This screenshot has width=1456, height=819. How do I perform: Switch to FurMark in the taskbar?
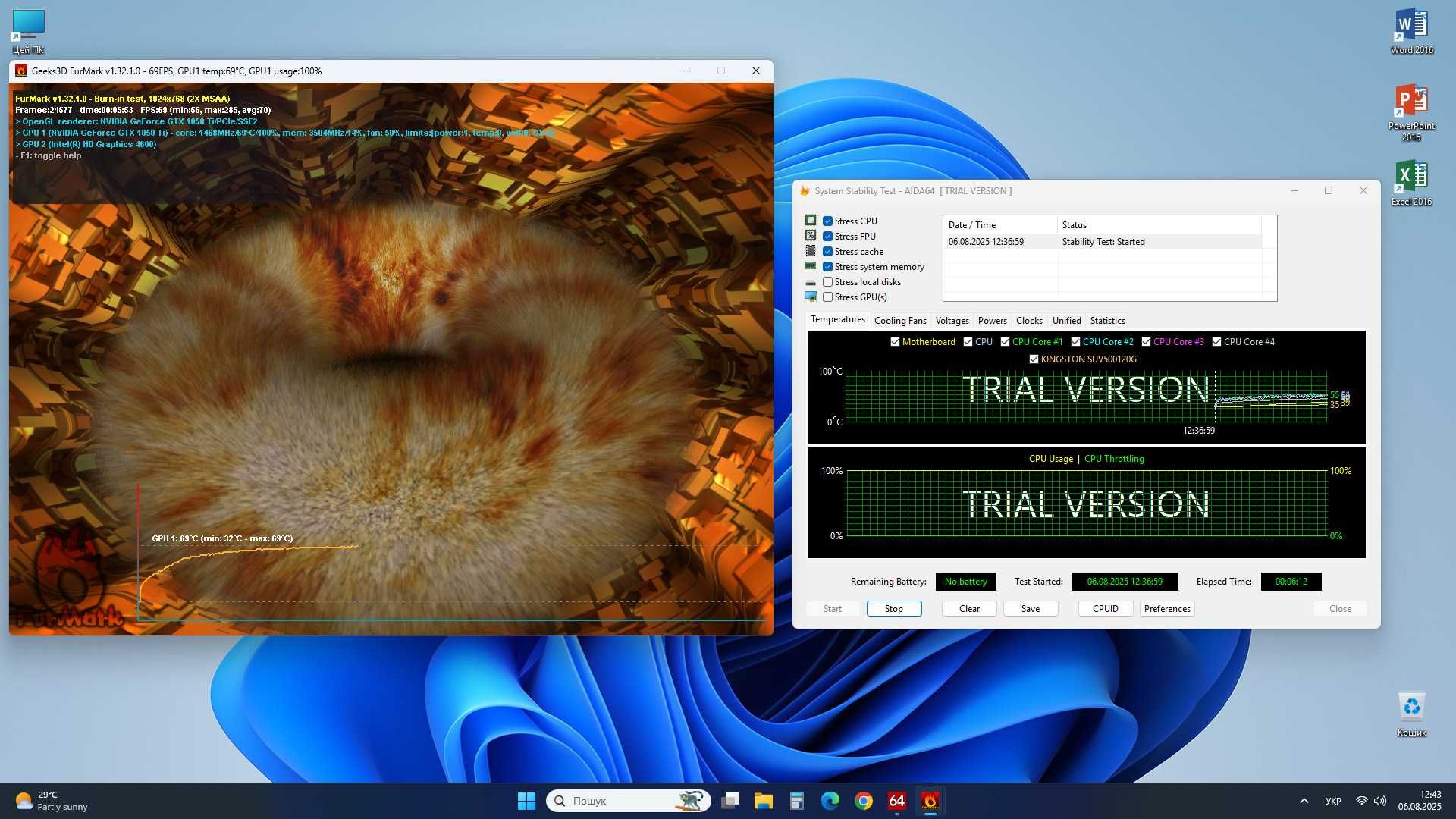(x=930, y=801)
